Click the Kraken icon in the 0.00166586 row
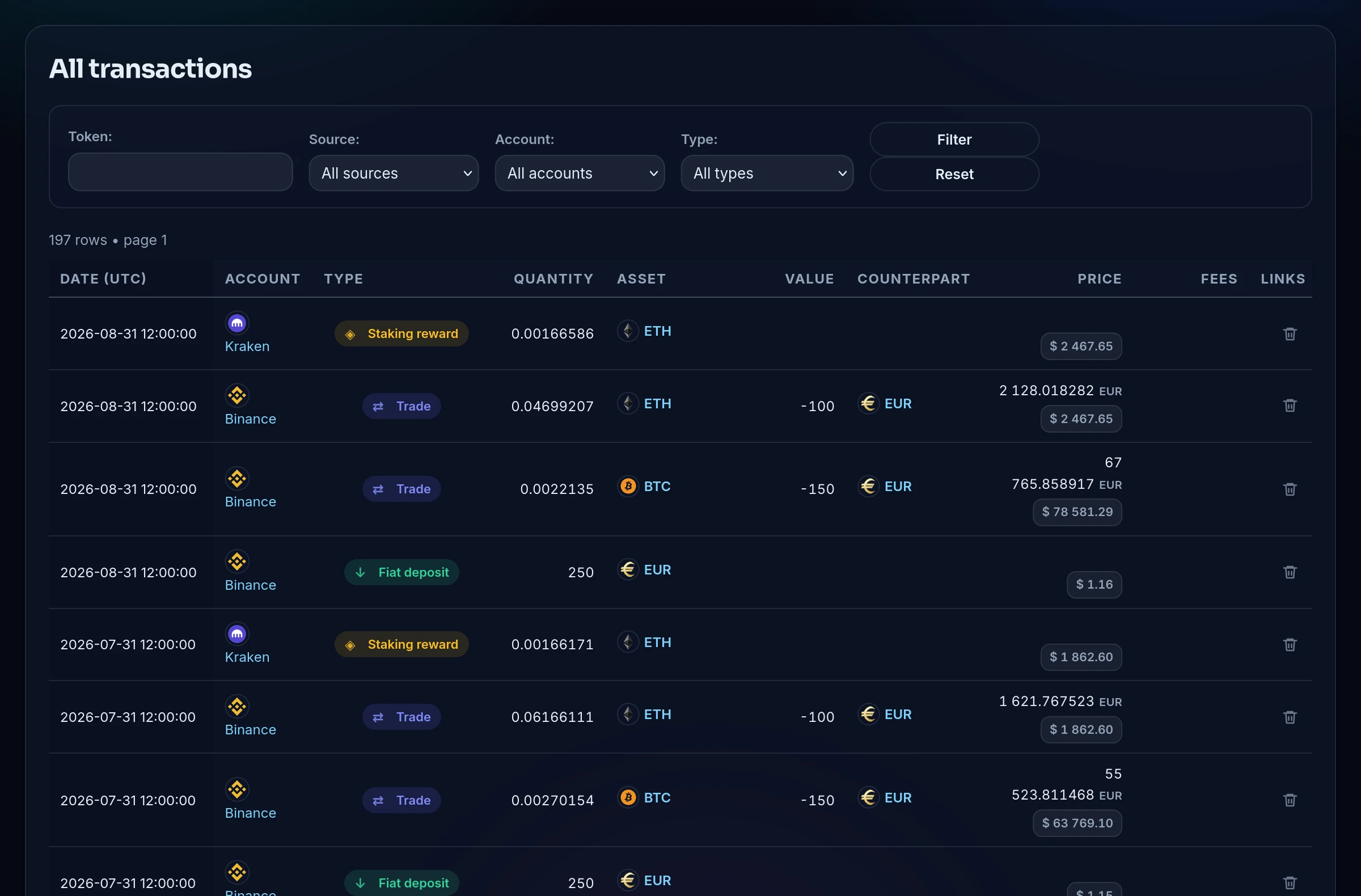 point(236,324)
